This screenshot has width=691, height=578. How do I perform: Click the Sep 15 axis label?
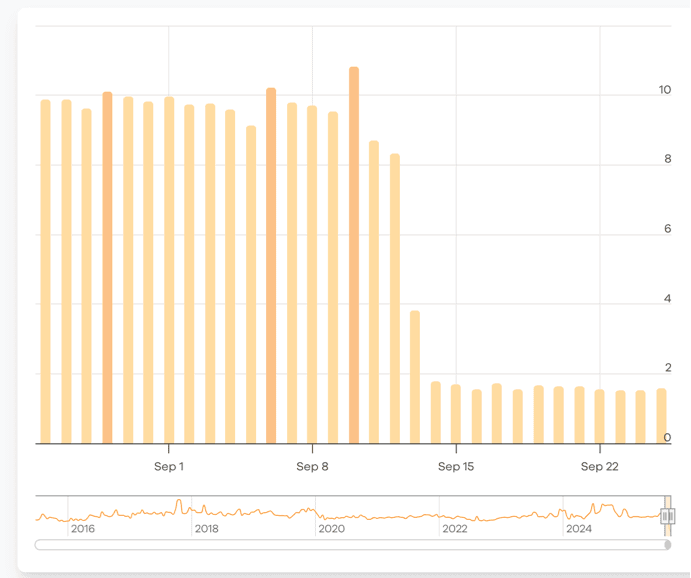click(x=456, y=467)
